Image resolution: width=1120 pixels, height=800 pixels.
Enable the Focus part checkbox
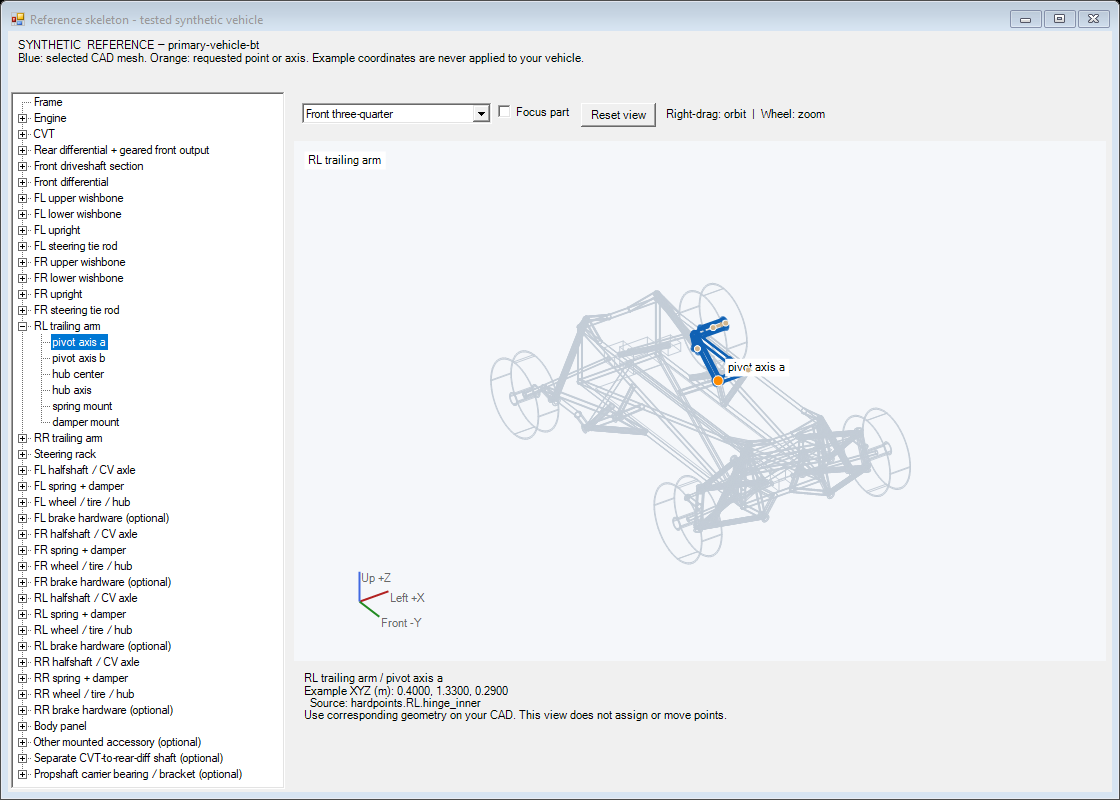pyautogui.click(x=504, y=112)
